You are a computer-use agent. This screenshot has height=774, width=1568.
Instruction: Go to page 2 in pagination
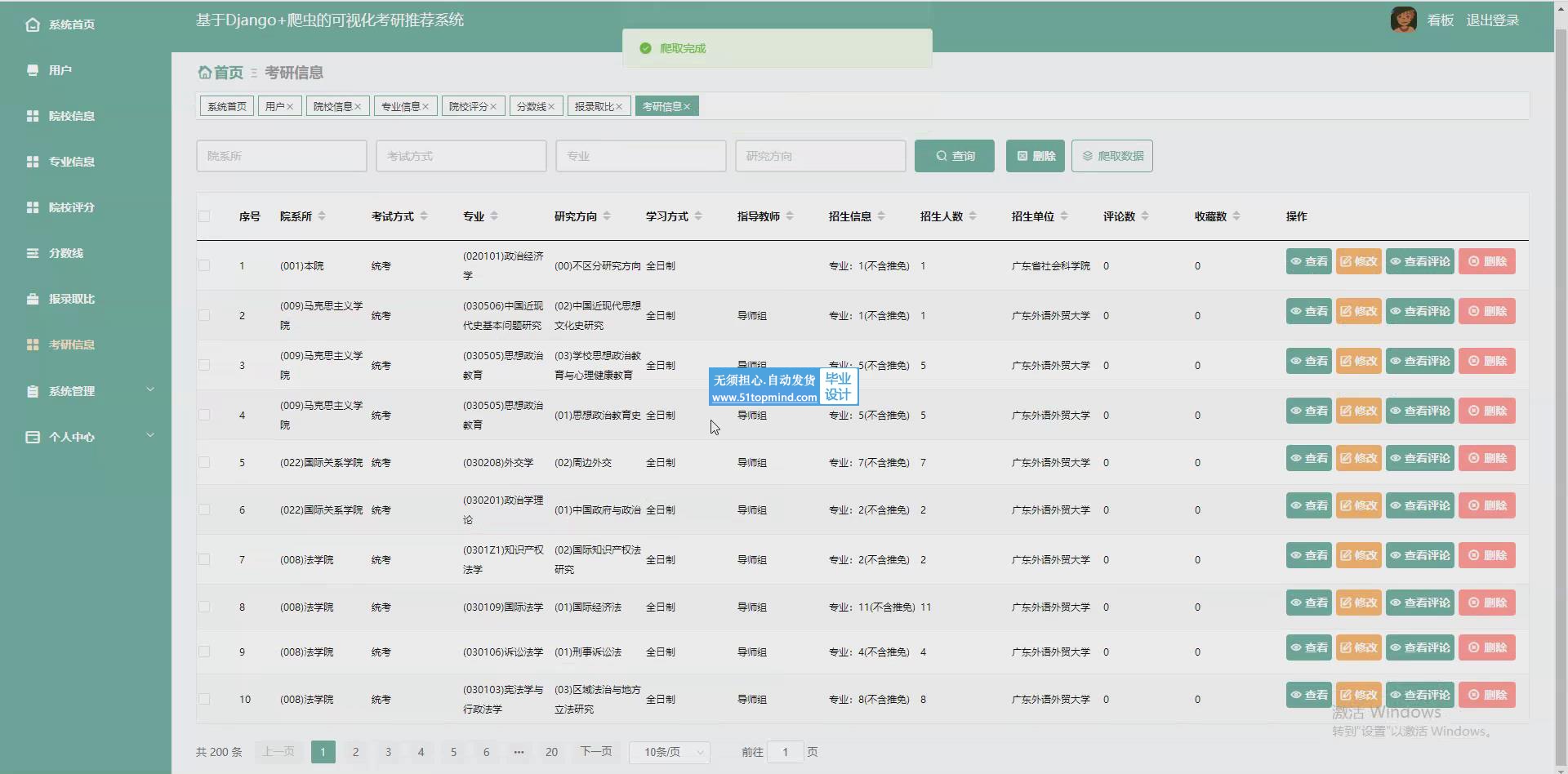coord(356,752)
